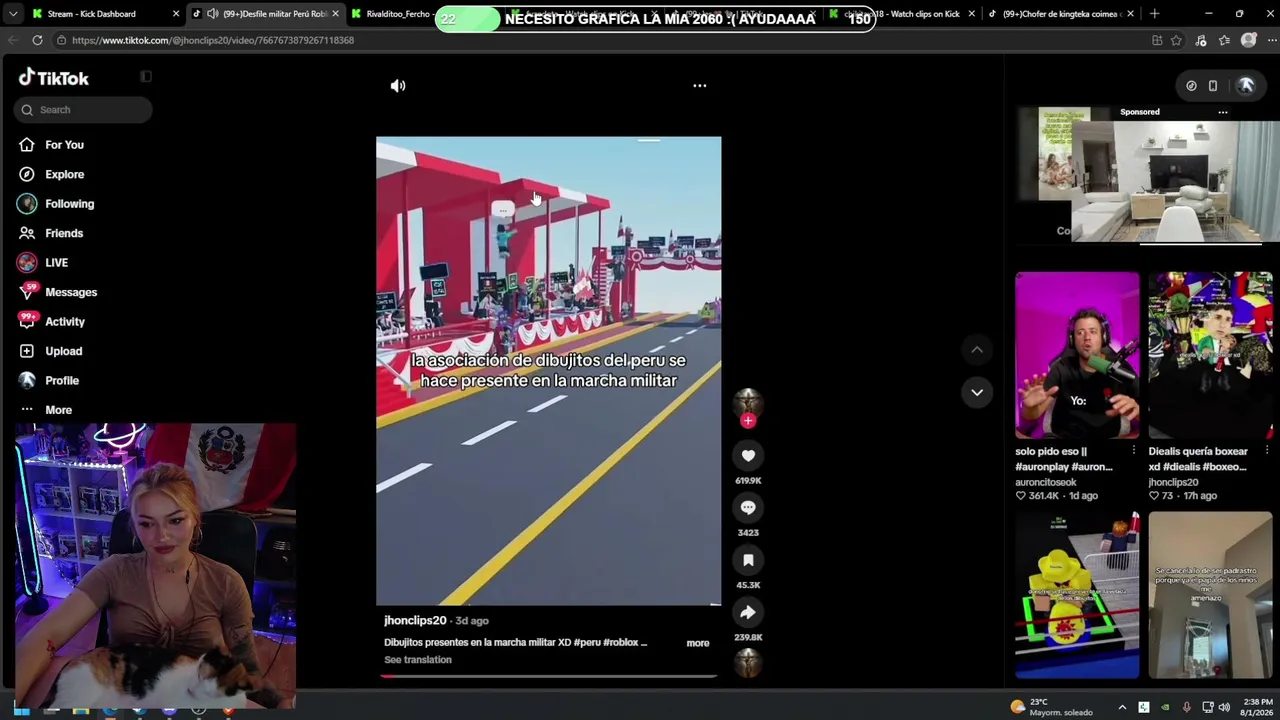Open the For You feed
This screenshot has width=1280, height=720.
coord(64,145)
